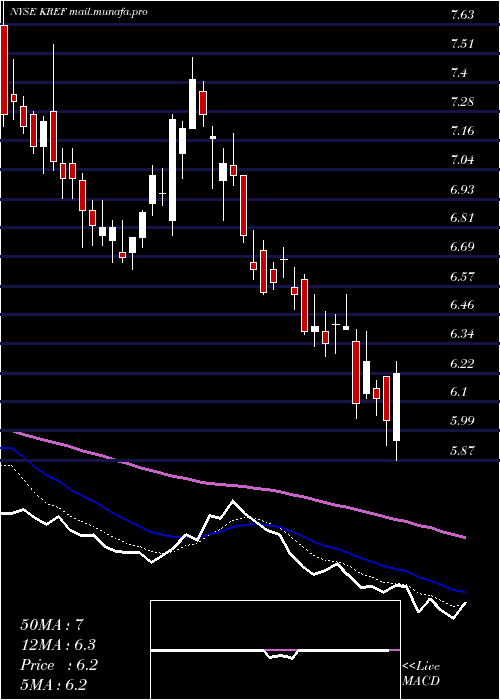Click the <<Live MACD label
This screenshot has width=500, height=700.
(421, 673)
